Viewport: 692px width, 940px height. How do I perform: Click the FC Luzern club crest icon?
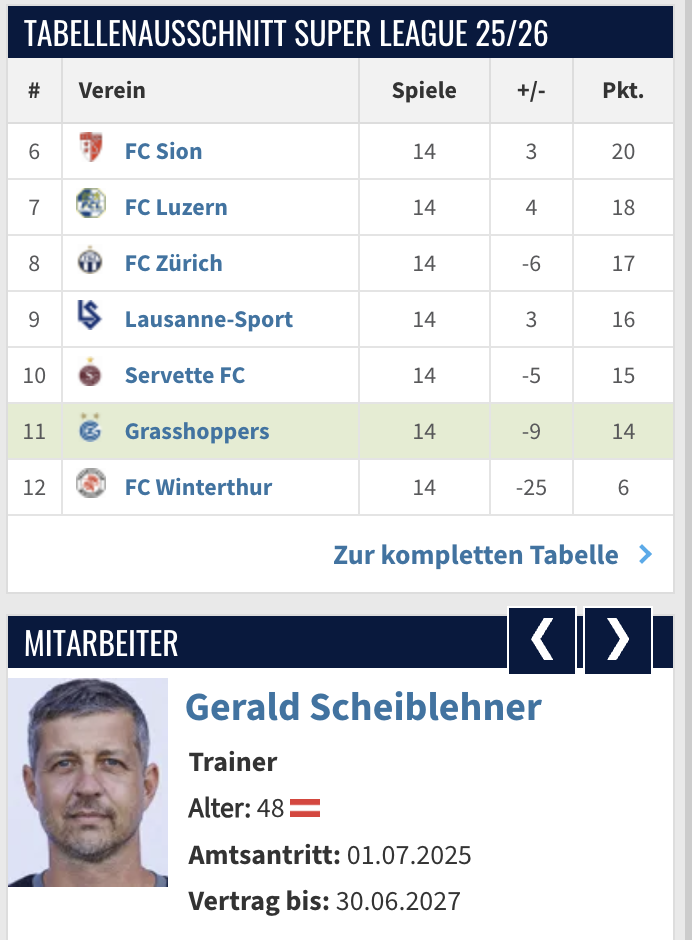click(x=91, y=205)
